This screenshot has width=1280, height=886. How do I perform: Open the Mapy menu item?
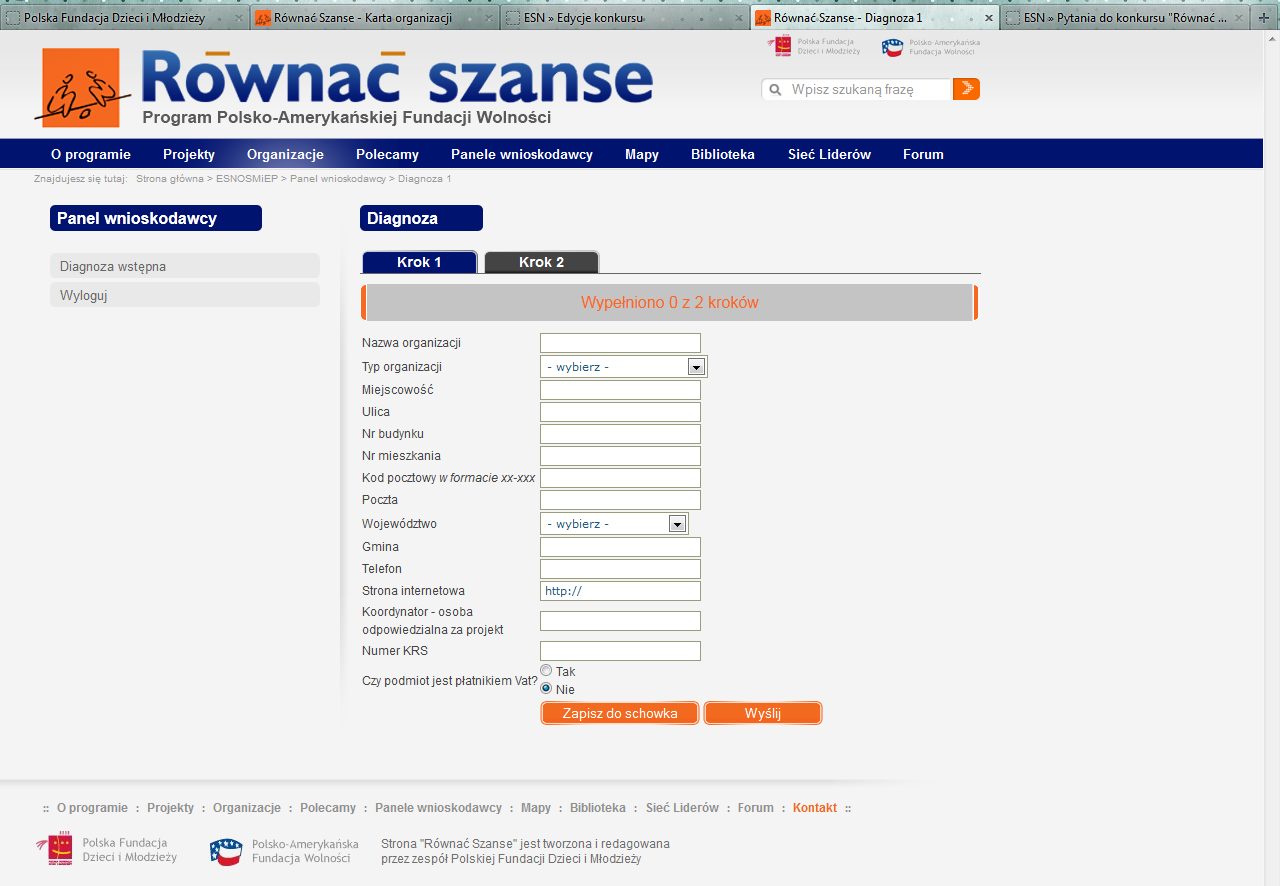click(x=642, y=154)
